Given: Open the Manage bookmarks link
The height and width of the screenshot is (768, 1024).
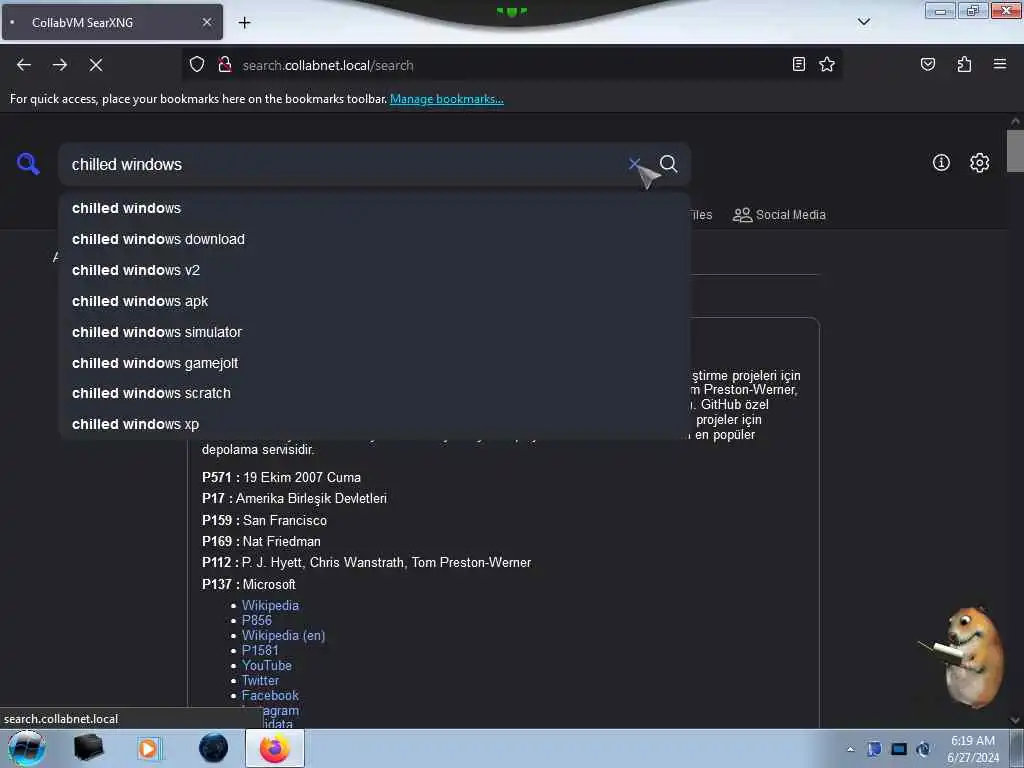Looking at the screenshot, I should pos(447,99).
